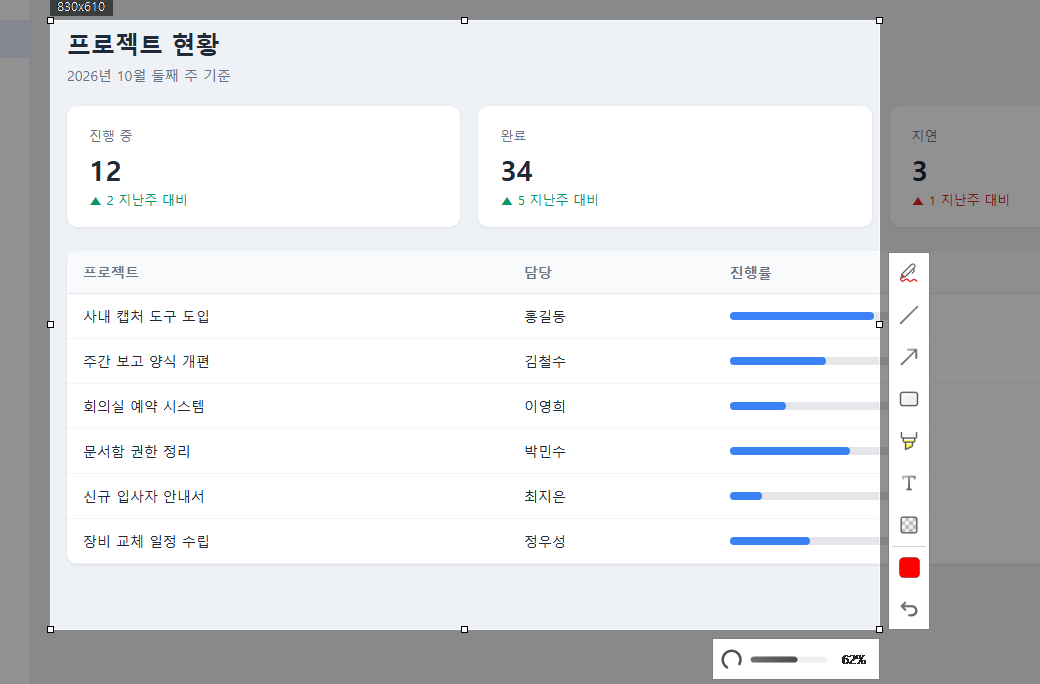Undo the last annotation
Viewport: 1040px width, 684px height.
tap(909, 609)
